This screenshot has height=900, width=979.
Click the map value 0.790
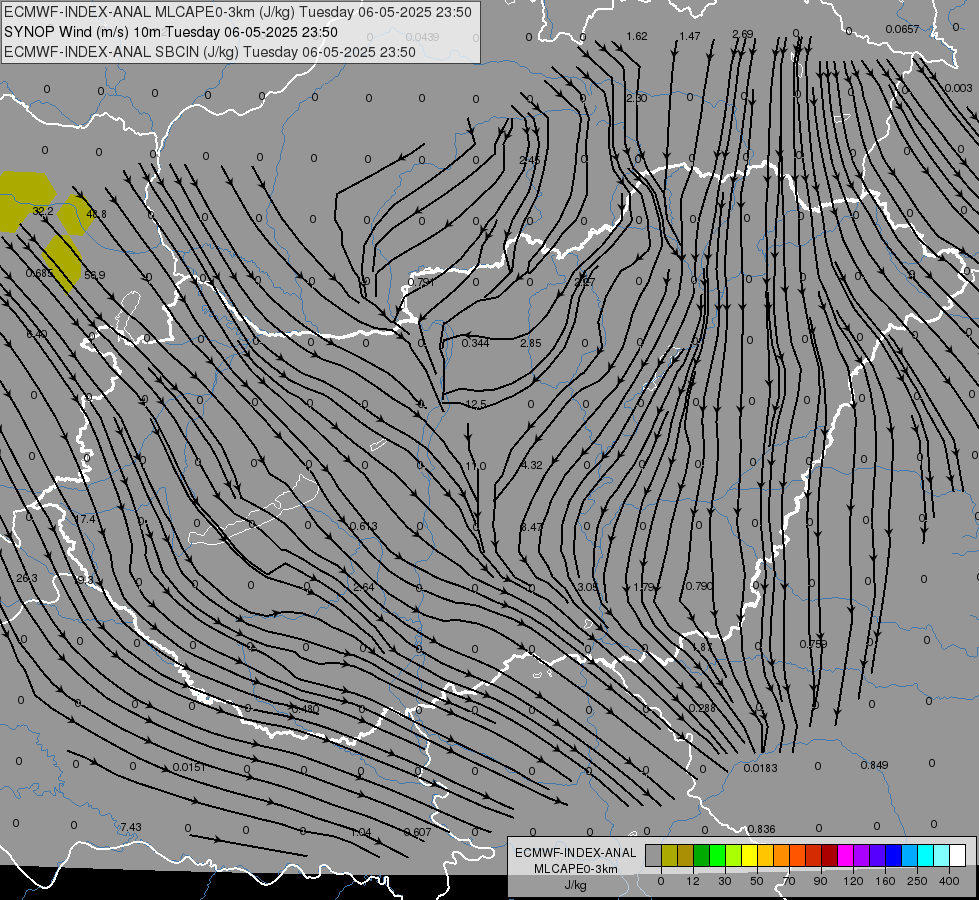pyautogui.click(x=699, y=586)
